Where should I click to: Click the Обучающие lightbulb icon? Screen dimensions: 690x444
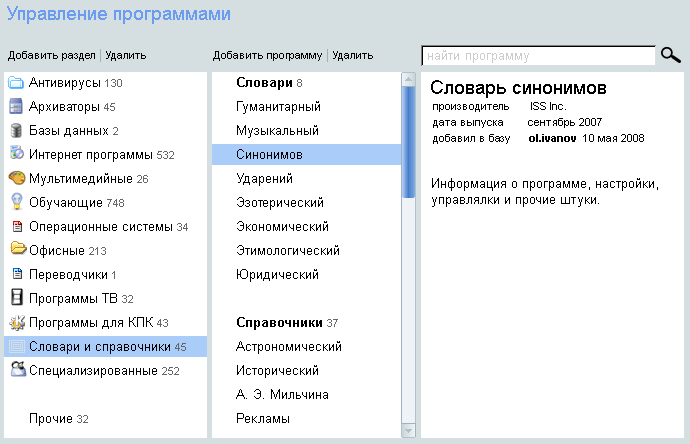point(16,203)
